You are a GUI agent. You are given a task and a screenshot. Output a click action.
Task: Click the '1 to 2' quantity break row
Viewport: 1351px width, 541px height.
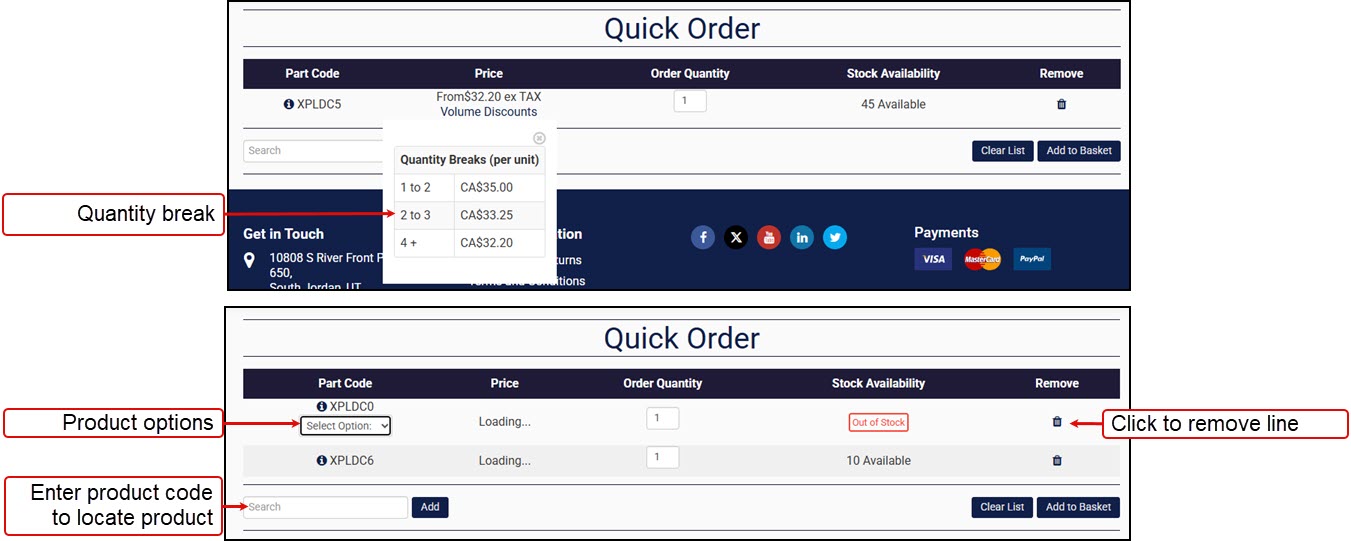(x=470, y=188)
